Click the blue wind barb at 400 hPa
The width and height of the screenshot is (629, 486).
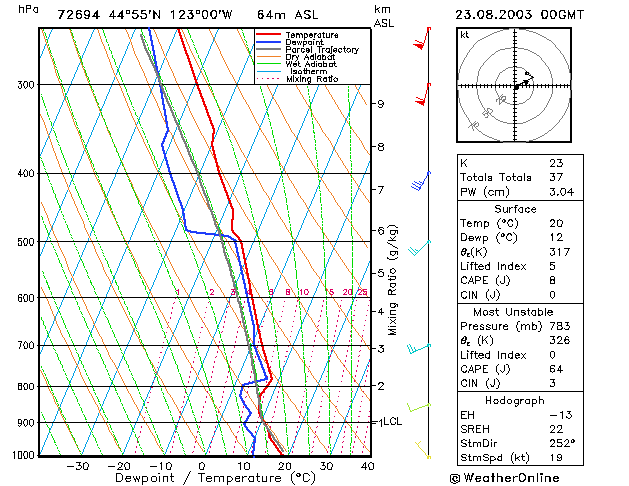coord(420,181)
